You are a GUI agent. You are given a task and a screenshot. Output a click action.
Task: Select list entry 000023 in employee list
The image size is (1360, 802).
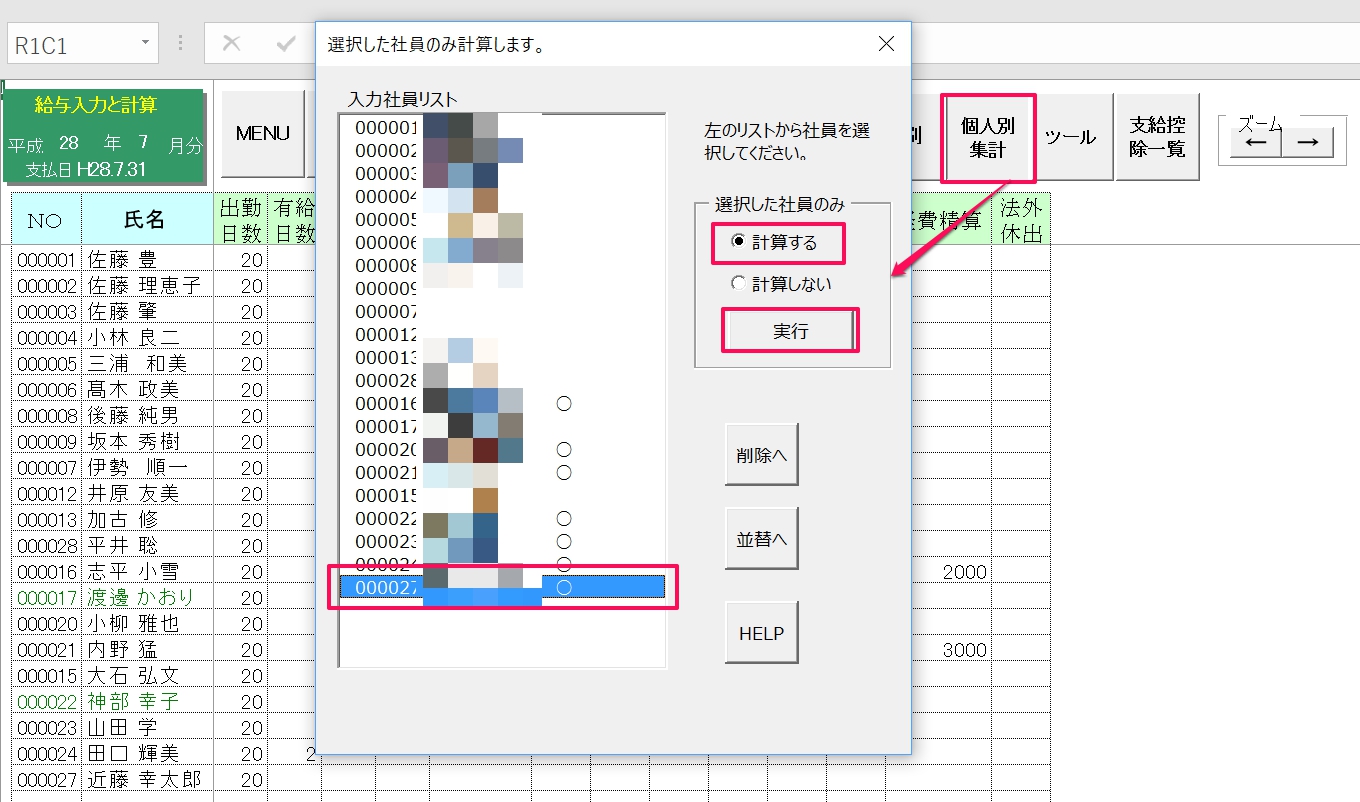coord(502,541)
